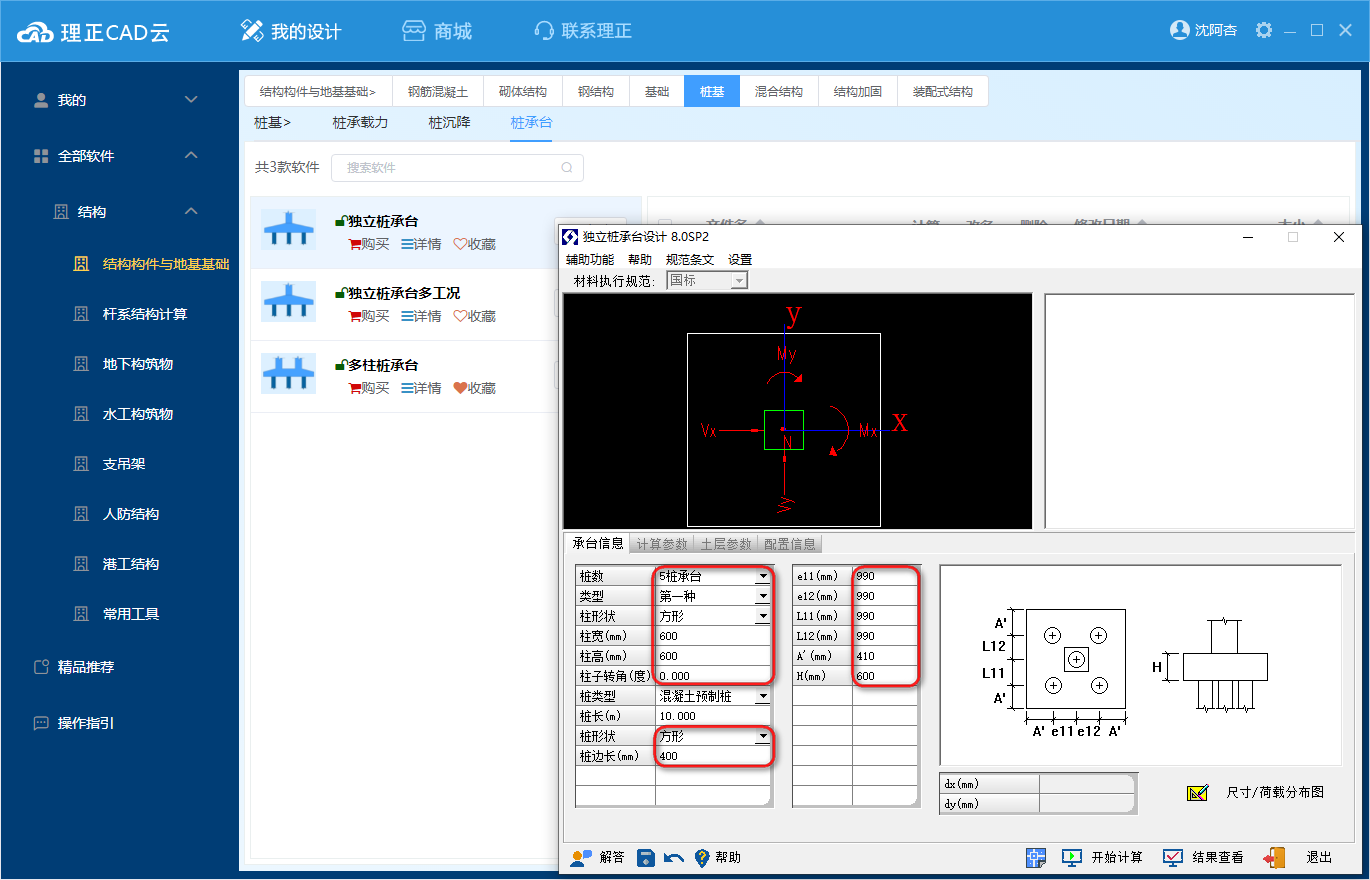The height and width of the screenshot is (880, 1370).
Task: Open the 桩形状 dropdown arrow
Action: 762,737
